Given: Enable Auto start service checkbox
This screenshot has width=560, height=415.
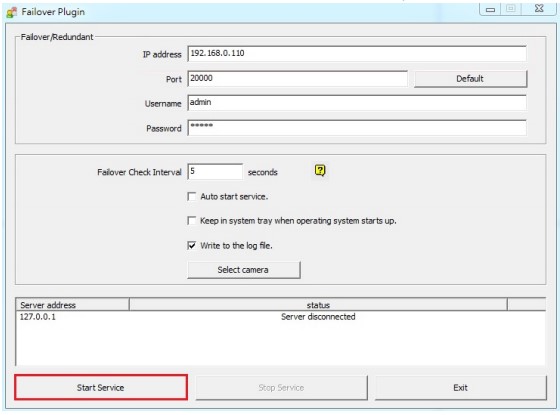Looking at the screenshot, I should 192,196.
